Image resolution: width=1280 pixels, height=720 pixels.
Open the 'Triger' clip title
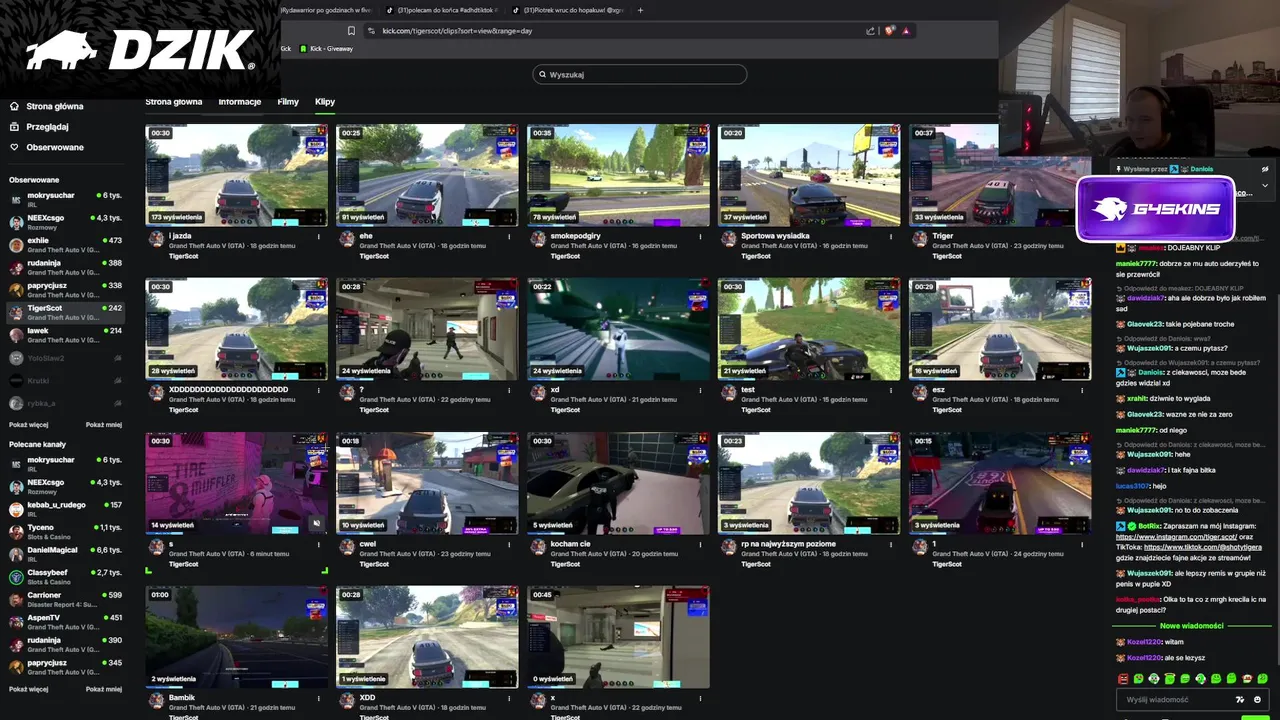pos(943,236)
